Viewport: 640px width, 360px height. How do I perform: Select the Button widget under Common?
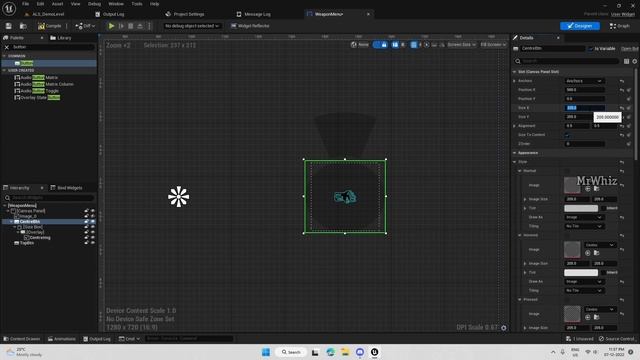click(x=49, y=63)
